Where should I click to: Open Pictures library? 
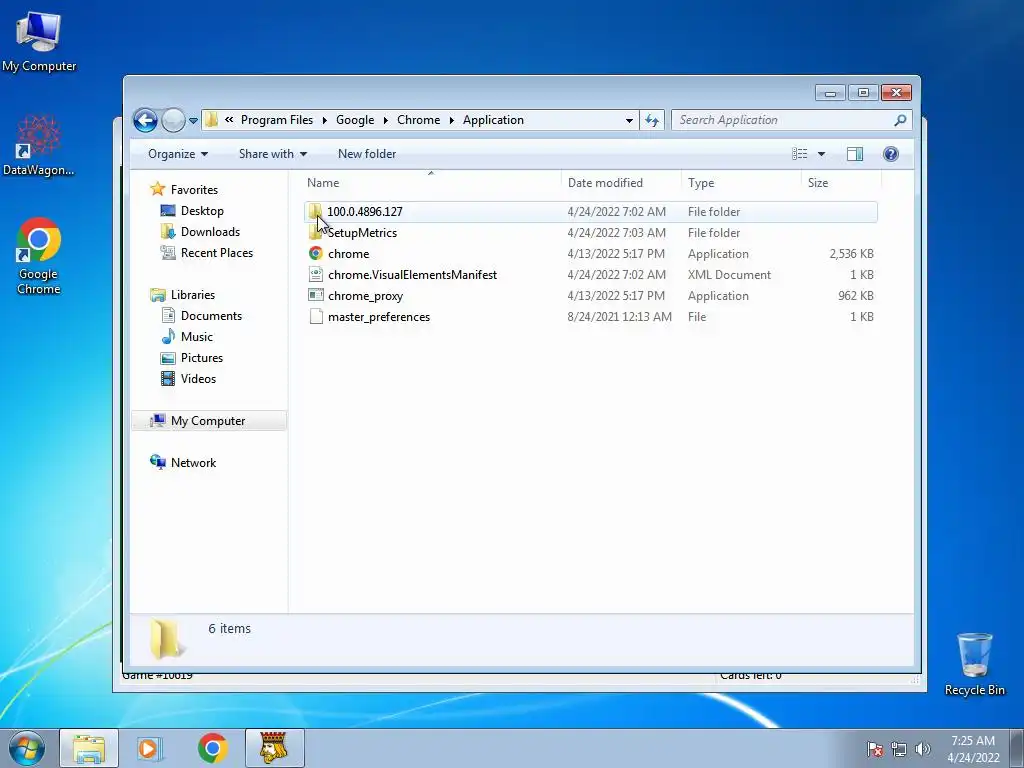coord(202,358)
